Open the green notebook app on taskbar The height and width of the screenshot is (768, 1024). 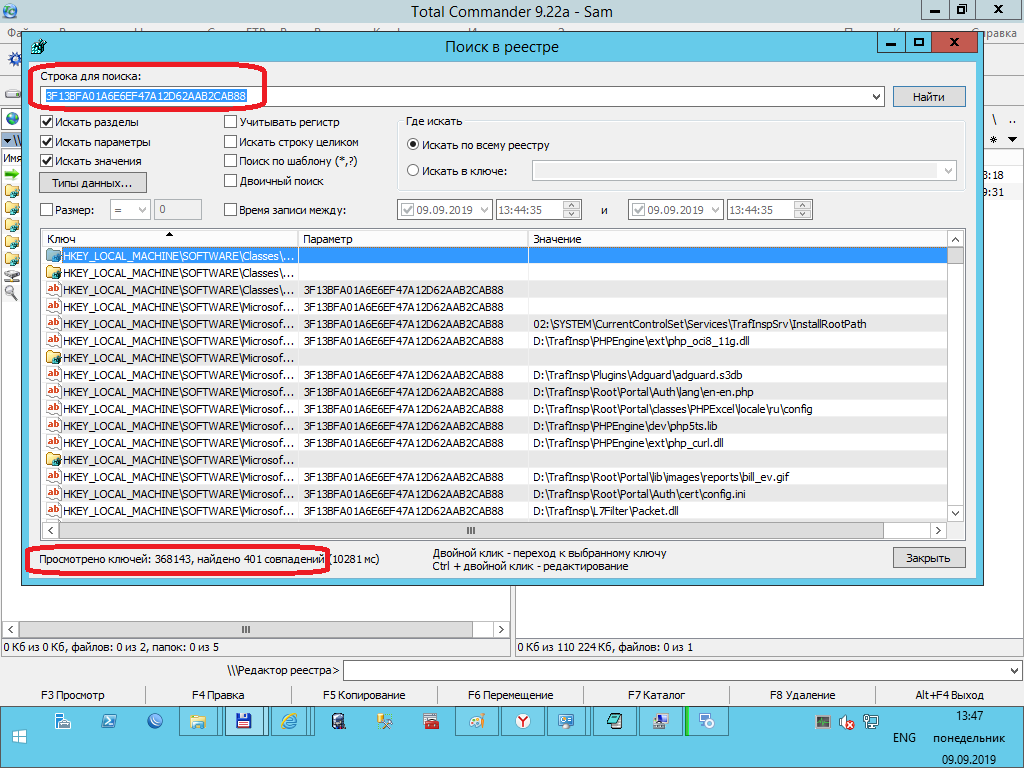click(615, 721)
